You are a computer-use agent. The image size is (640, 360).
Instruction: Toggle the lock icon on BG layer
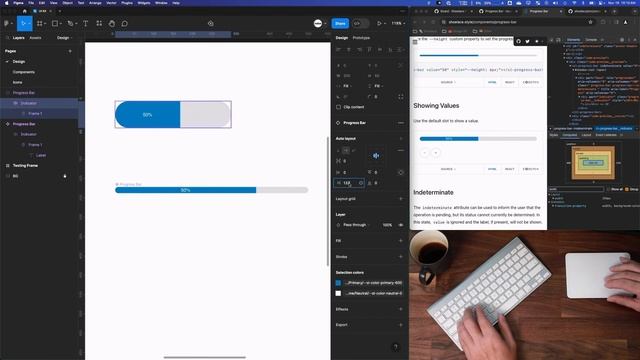(64, 176)
